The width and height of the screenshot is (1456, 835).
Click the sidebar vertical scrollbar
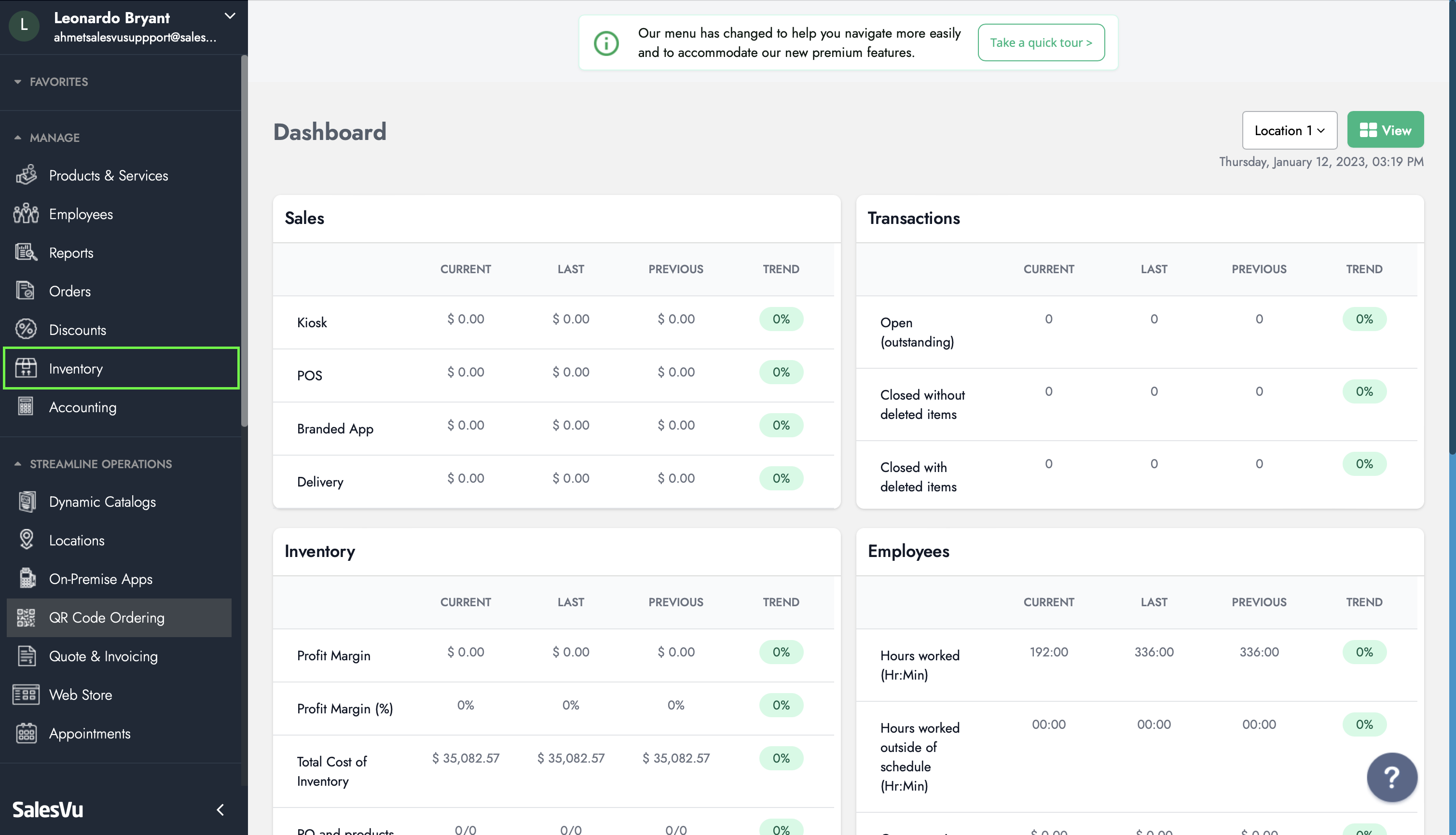(x=244, y=241)
